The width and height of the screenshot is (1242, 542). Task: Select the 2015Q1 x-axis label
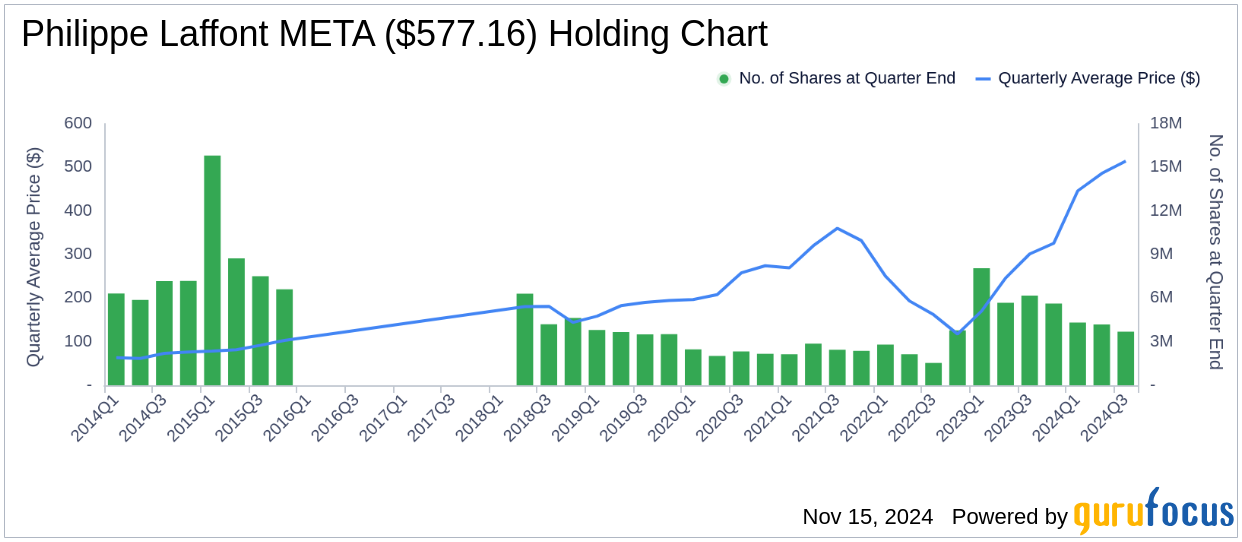coord(190,417)
